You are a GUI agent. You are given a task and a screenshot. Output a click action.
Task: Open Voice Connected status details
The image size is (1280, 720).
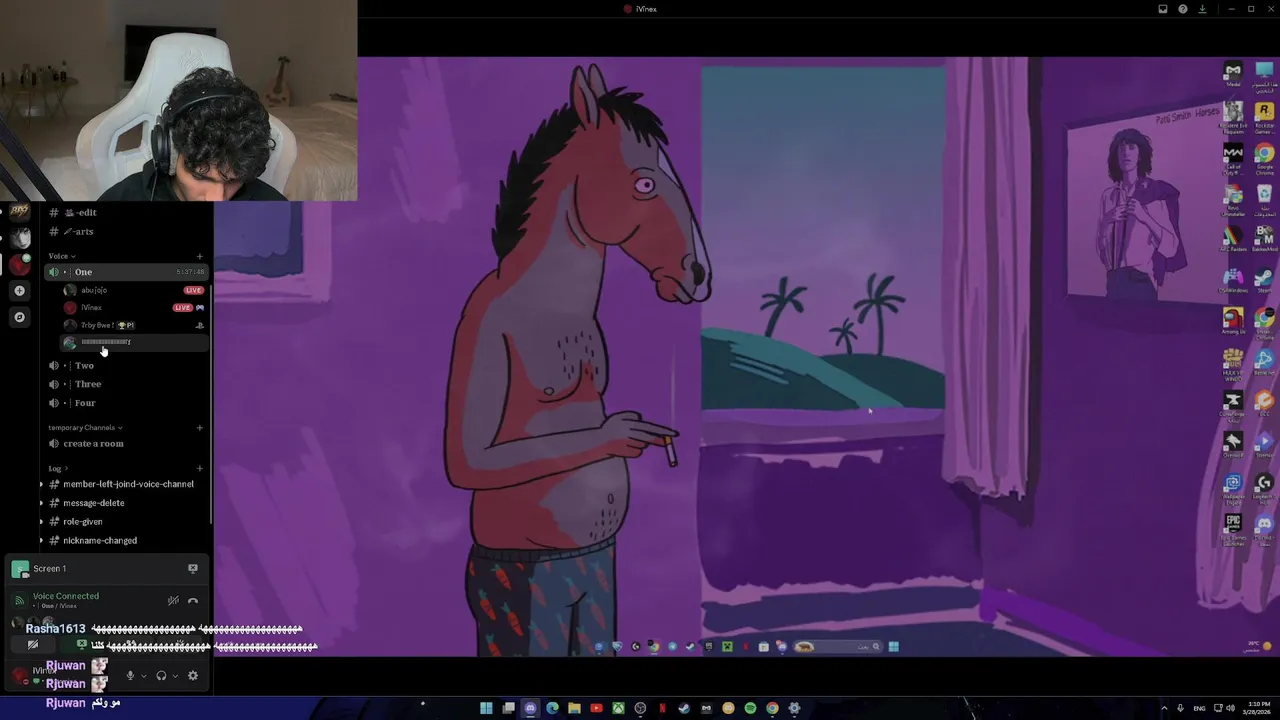click(x=66, y=596)
